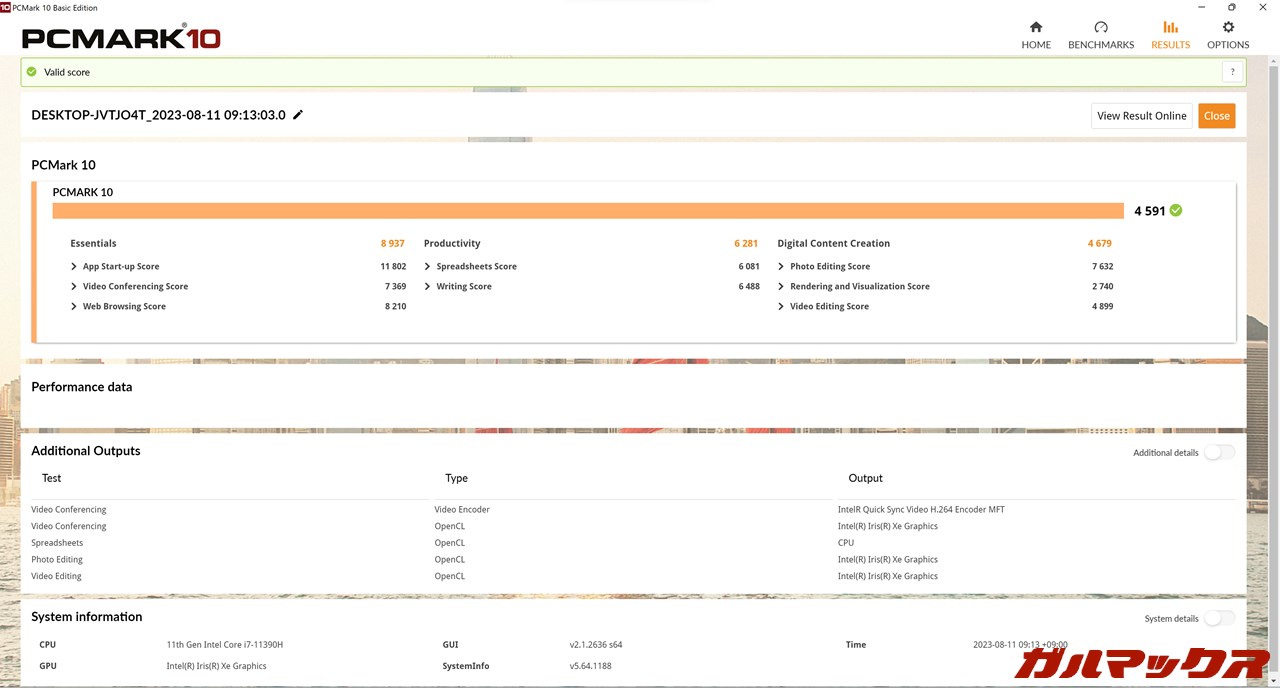Switch to the Results tab
Image resolution: width=1280 pixels, height=688 pixels.
point(1170,34)
